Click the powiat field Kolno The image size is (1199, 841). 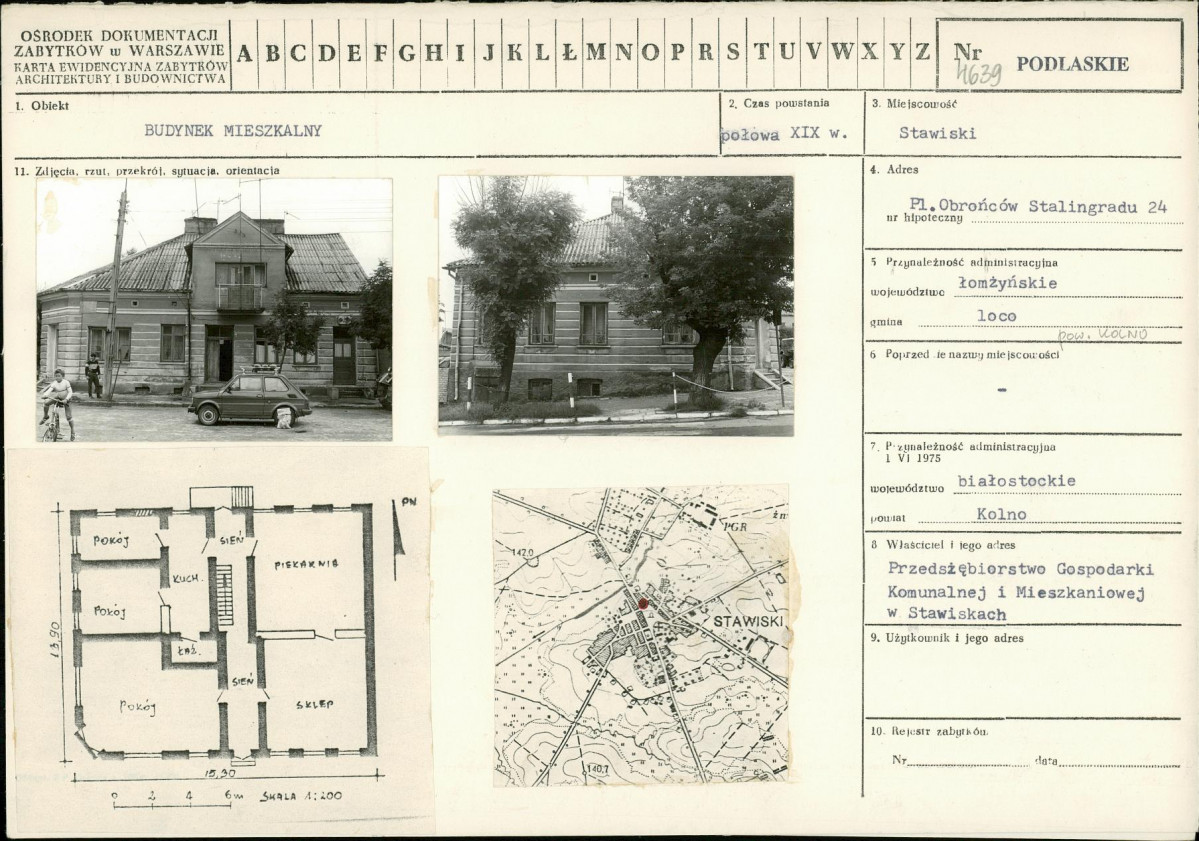[x=1002, y=515]
